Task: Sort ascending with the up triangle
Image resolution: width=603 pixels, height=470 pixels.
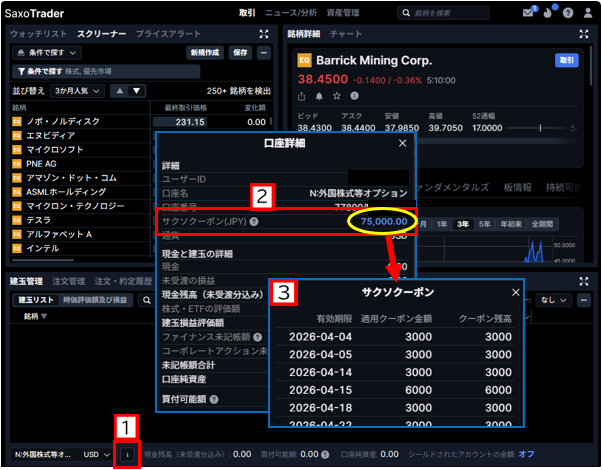Action: coord(120,91)
